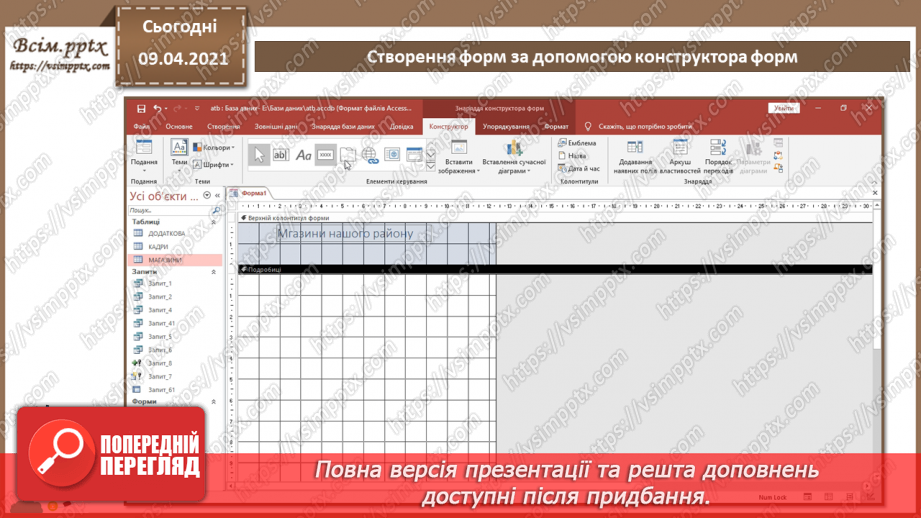This screenshot has width=921, height=518.
Task: Select the Label (Aa) control
Action: pos(303,155)
